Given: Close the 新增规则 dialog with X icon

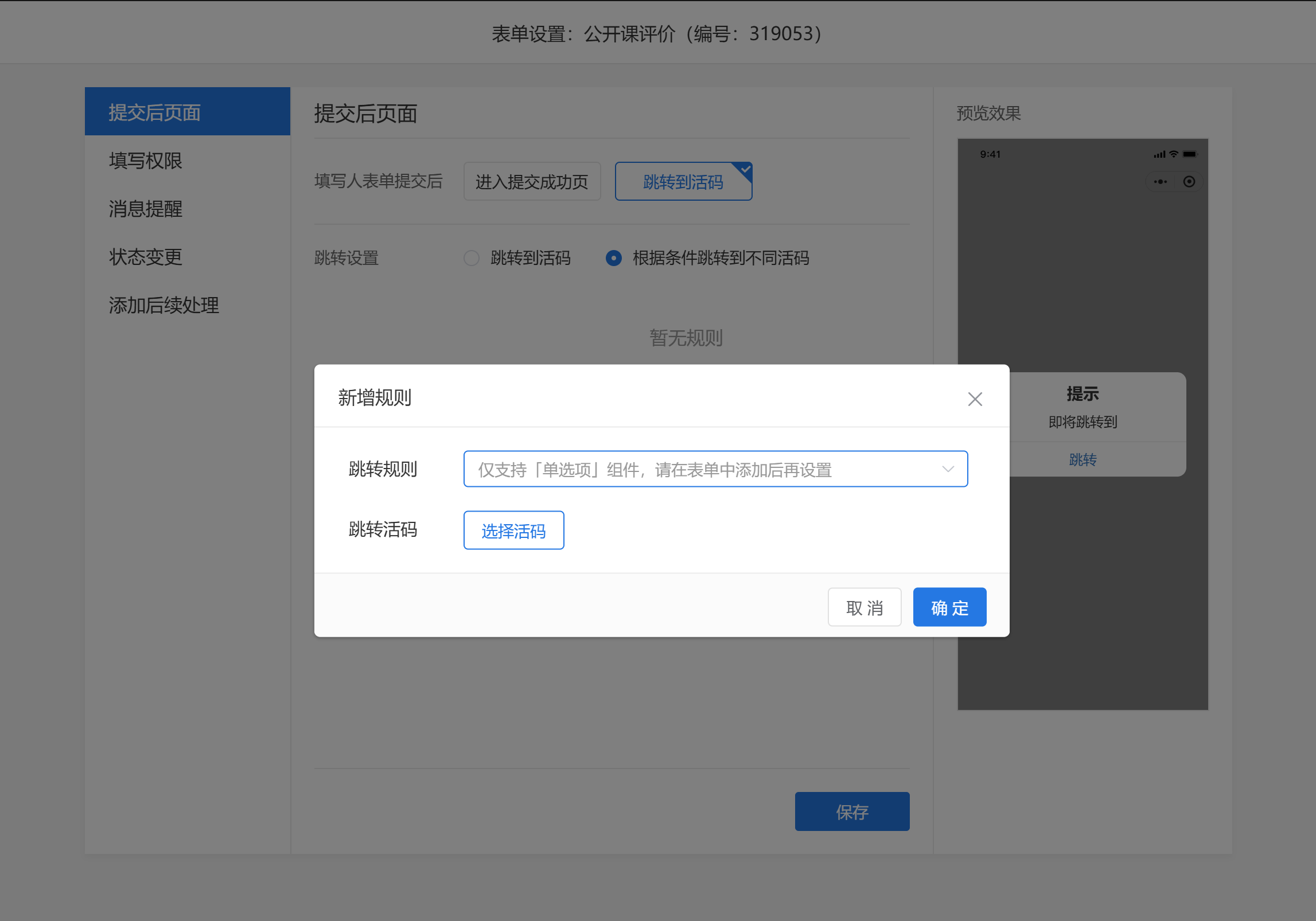Looking at the screenshot, I should tap(975, 399).
